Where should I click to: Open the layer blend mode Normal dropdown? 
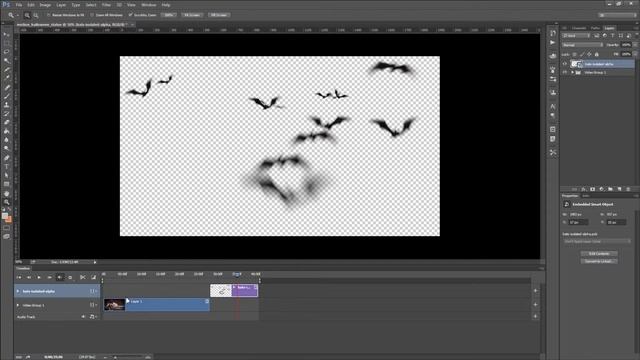[582, 45]
